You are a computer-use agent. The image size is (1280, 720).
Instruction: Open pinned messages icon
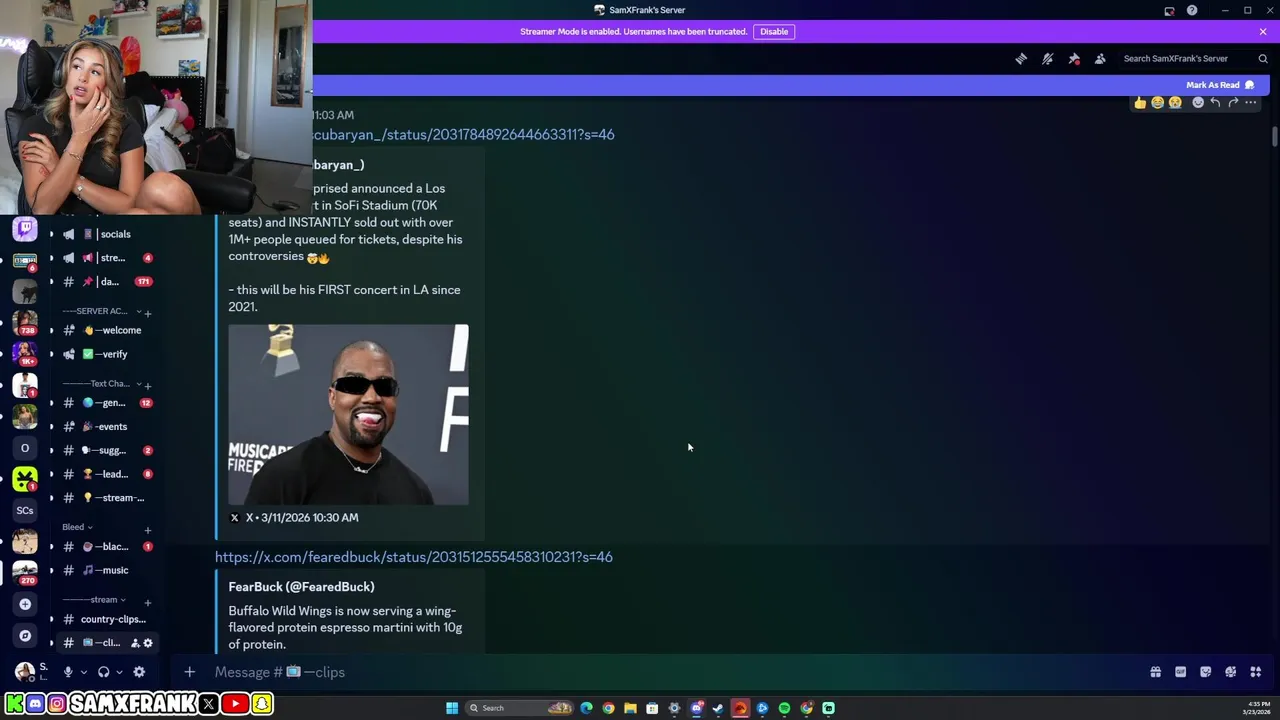click(1074, 59)
